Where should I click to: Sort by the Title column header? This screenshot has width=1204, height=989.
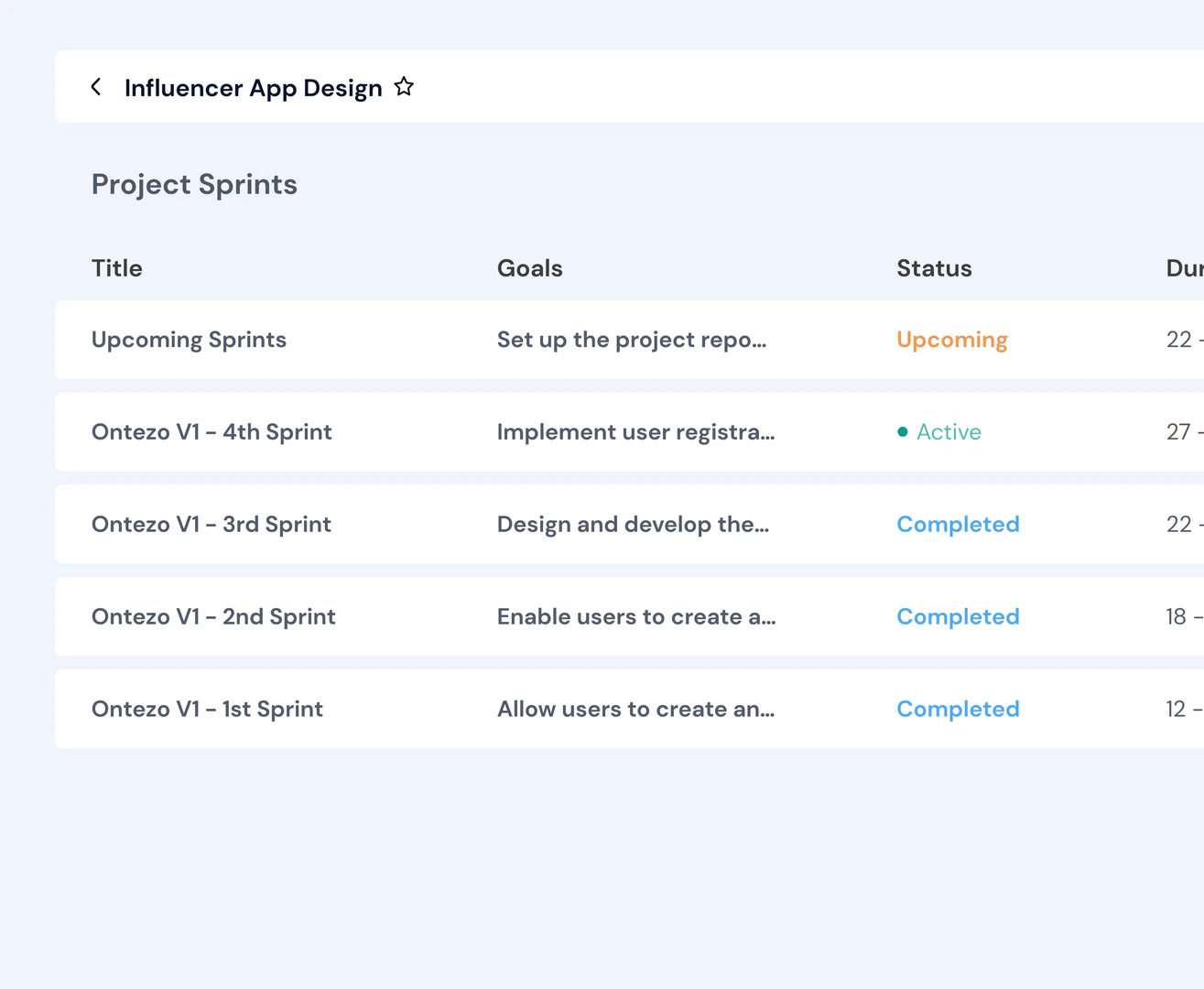(116, 267)
